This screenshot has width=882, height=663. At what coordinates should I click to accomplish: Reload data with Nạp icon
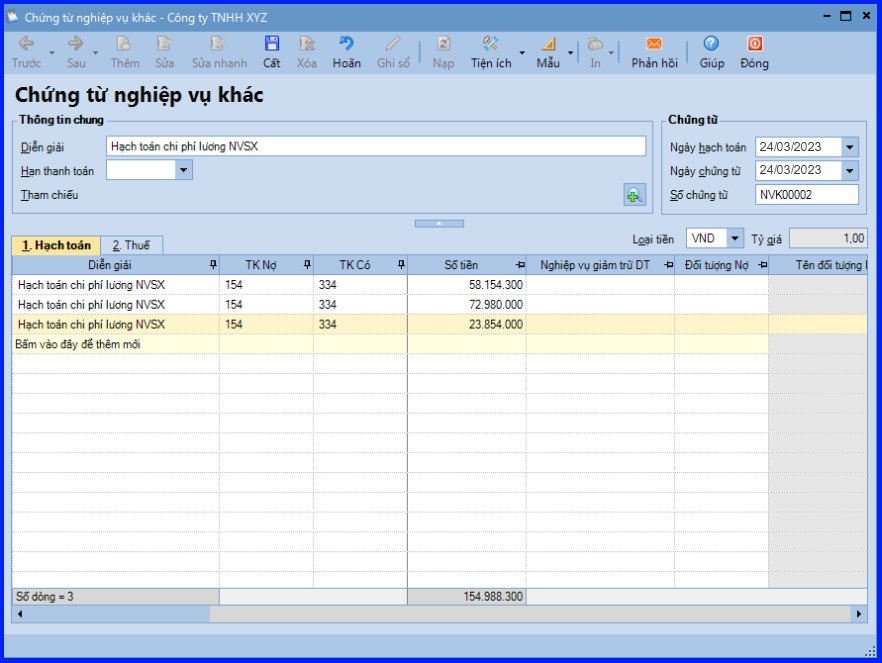coord(443,44)
